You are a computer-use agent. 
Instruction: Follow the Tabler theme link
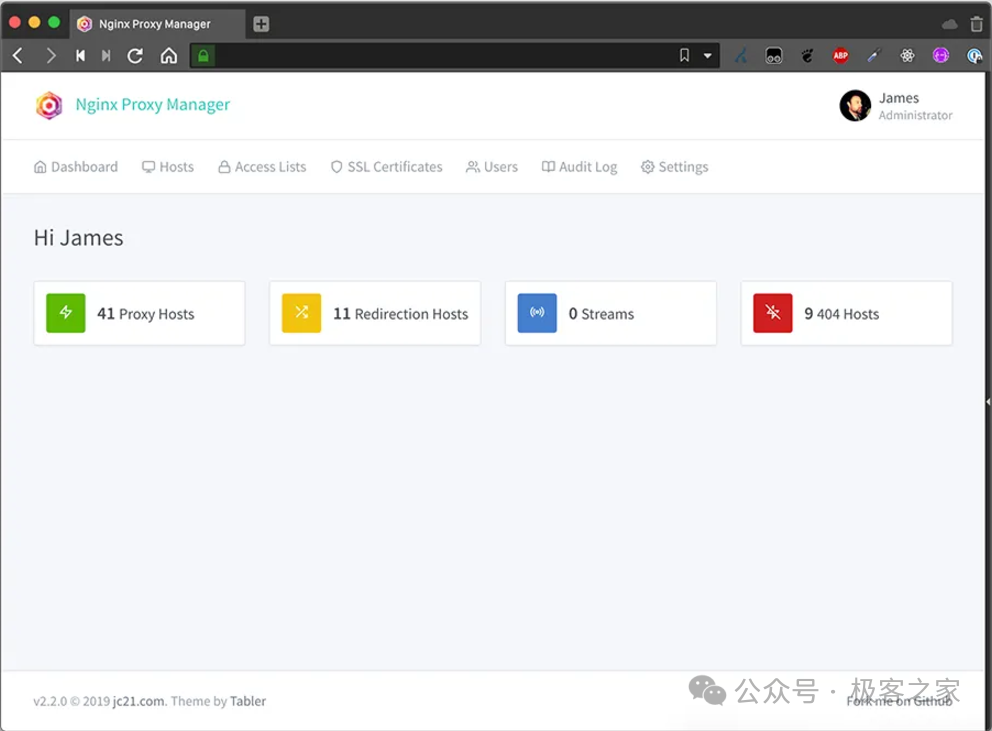pos(248,701)
